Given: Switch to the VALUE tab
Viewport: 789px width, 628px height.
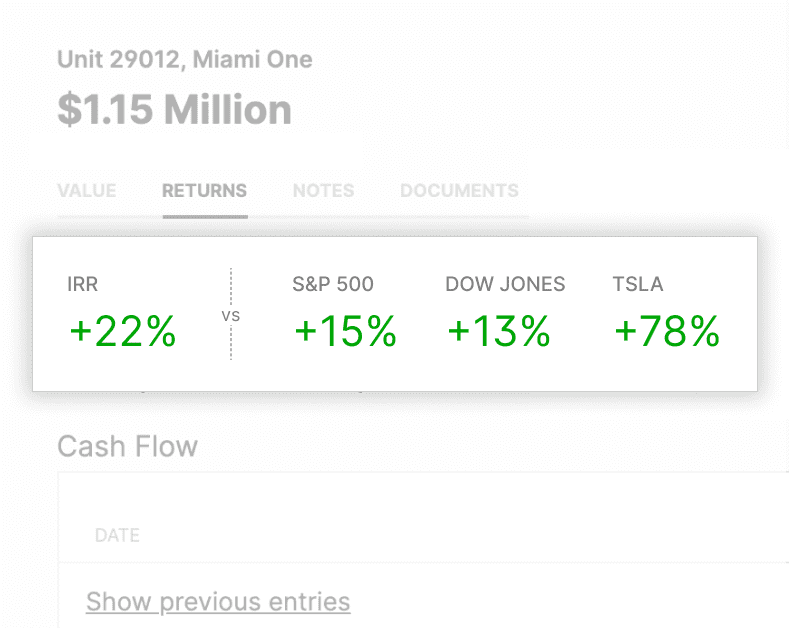Looking at the screenshot, I should [87, 190].
